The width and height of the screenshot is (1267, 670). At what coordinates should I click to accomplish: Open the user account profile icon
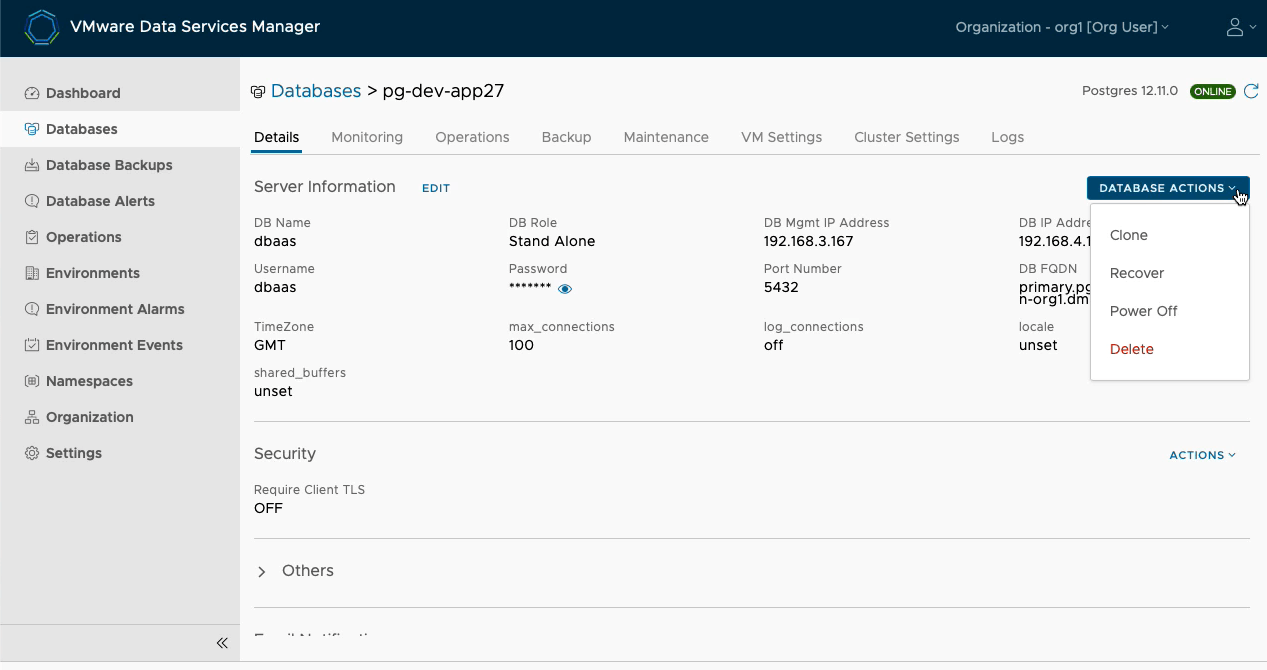(1235, 27)
